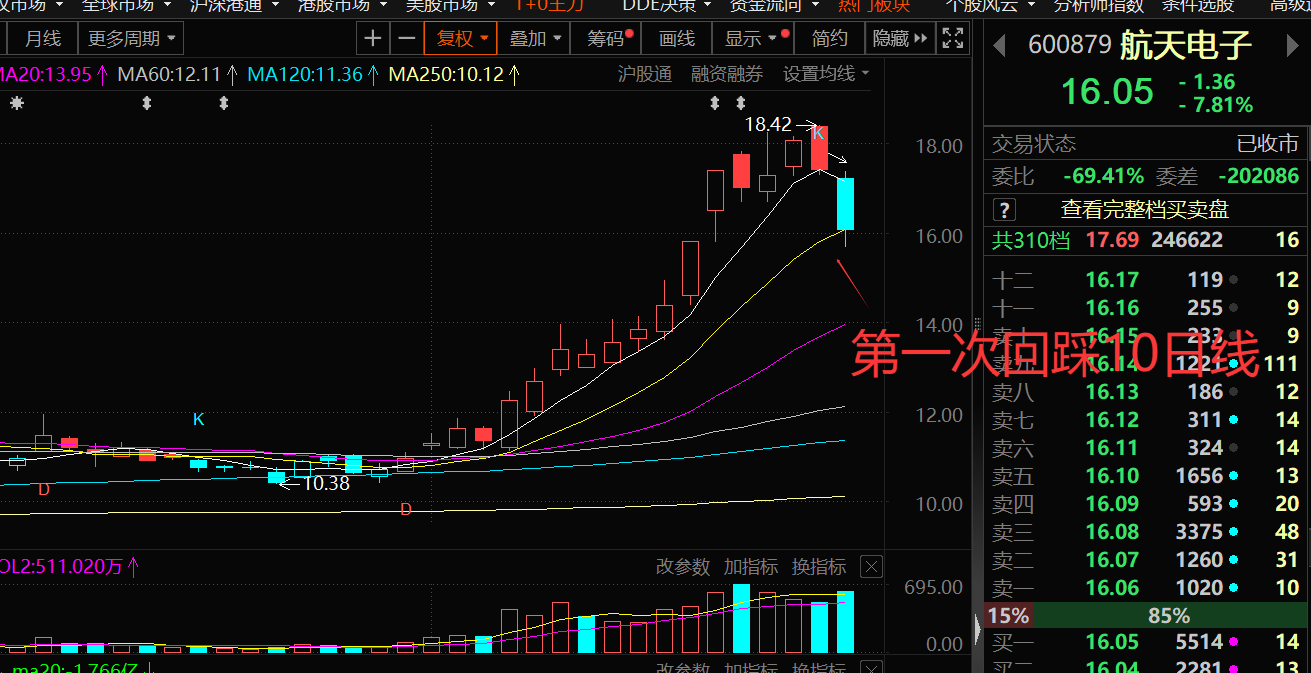Screen dimensions: 1311x673
Task: Click the MA60:12.11 legend label
Action: pyautogui.click(x=169, y=74)
